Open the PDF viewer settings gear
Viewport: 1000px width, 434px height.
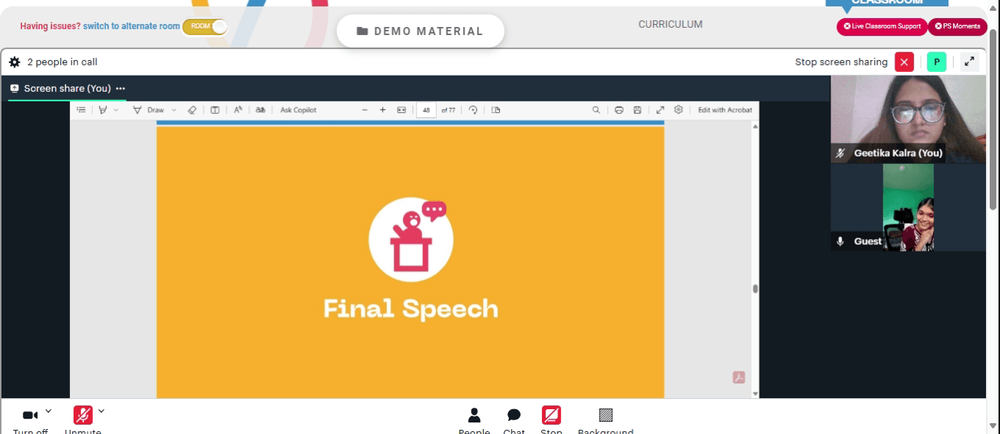click(679, 110)
